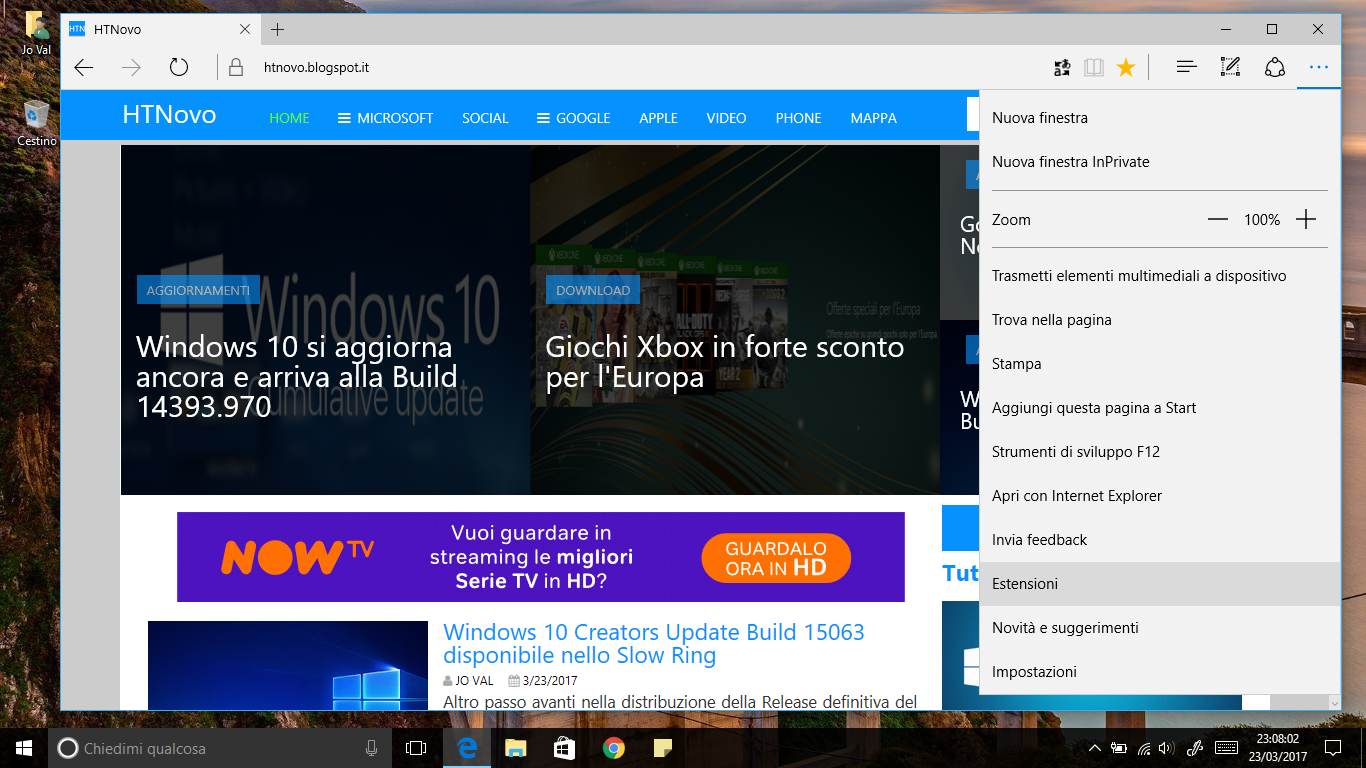Screen dimensions: 1366x768
Task: Open the translator icon in address bar
Action: (x=1062, y=68)
